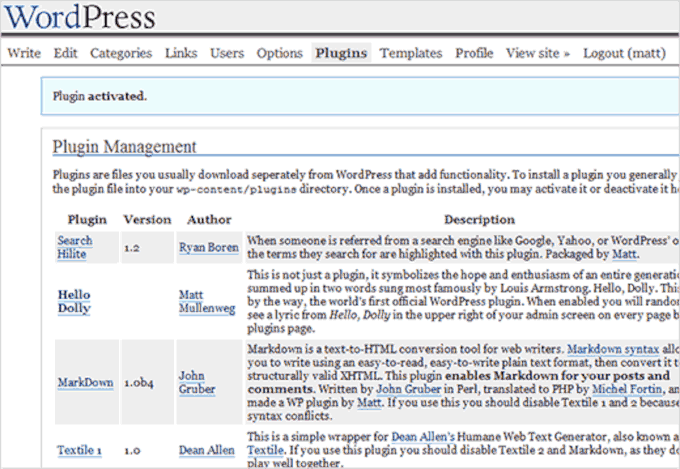This screenshot has width=680, height=469.
Task: Open author Ryan Boren link
Action: 209,247
